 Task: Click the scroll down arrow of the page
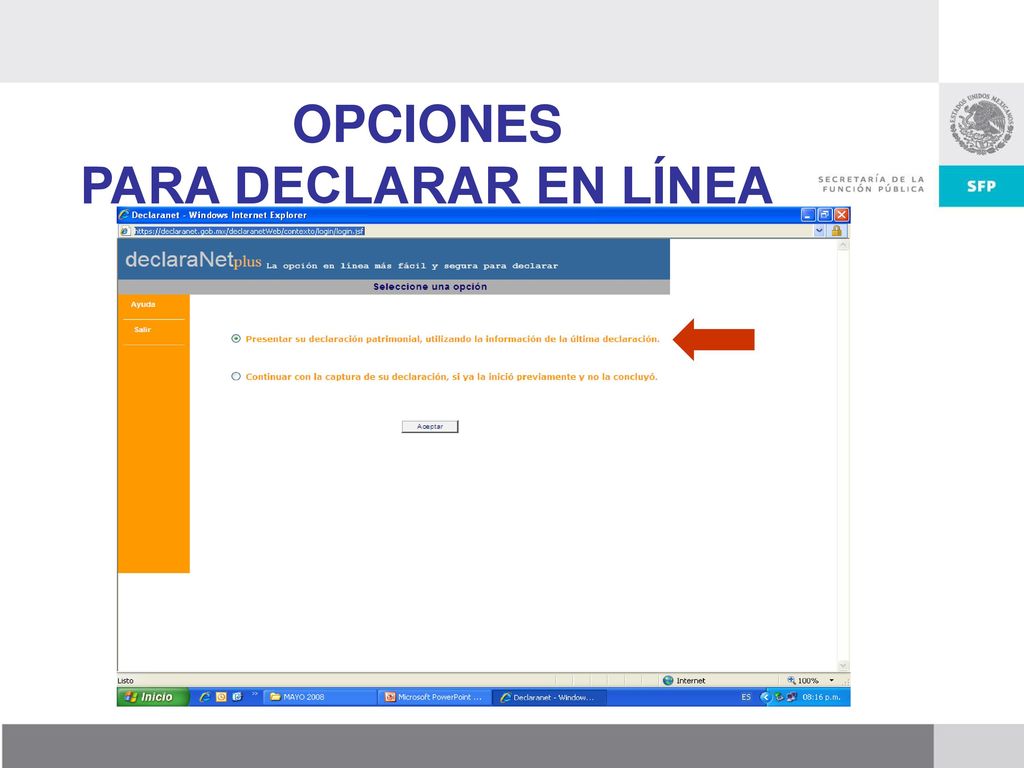tap(843, 665)
